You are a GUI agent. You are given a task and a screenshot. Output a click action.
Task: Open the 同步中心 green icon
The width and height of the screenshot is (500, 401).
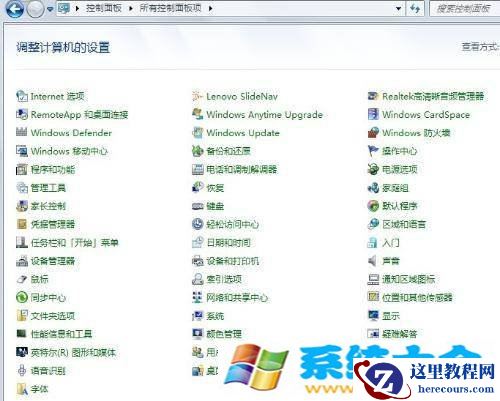[22, 297]
